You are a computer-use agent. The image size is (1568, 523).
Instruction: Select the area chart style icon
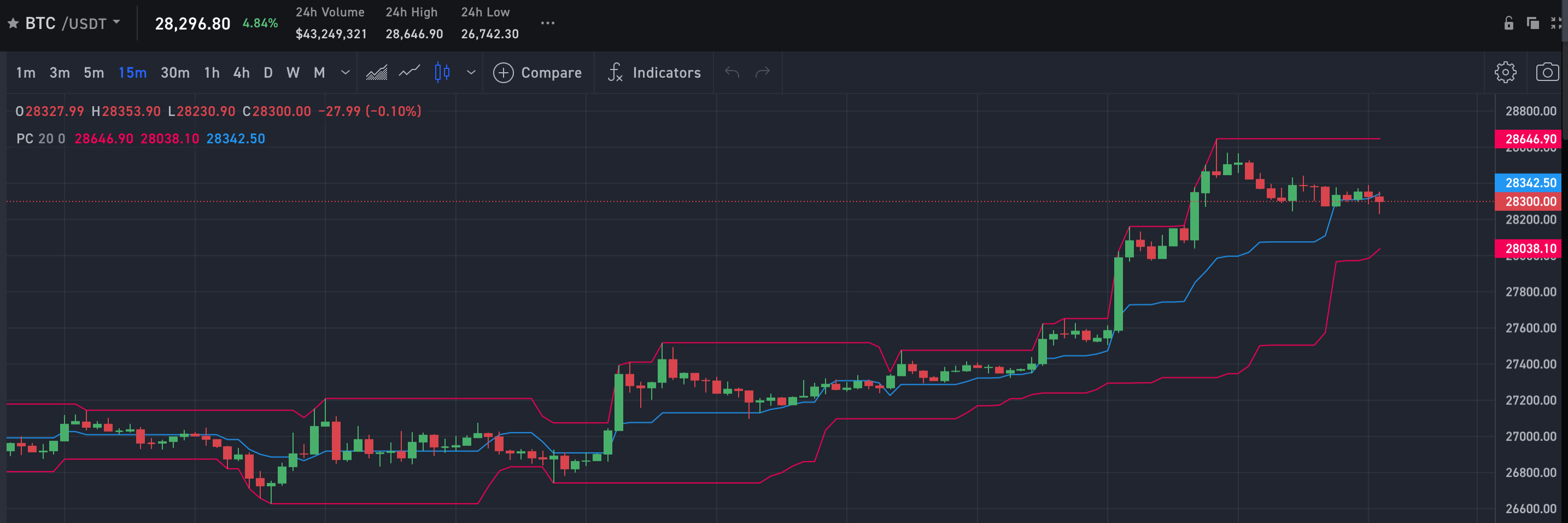click(377, 72)
